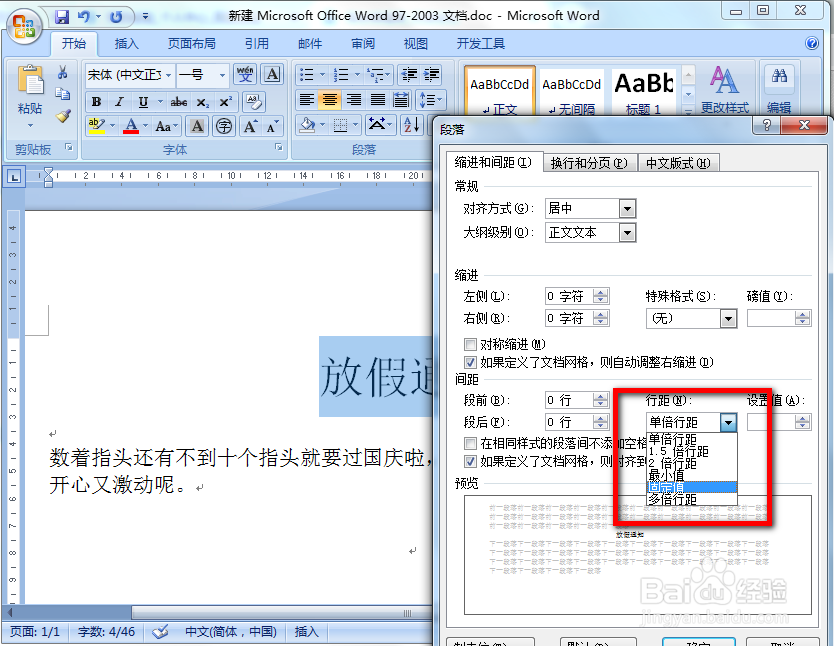Open the font name dropdown 宋体
Screen dimensions: 834x646
pyautogui.click(x=169, y=75)
